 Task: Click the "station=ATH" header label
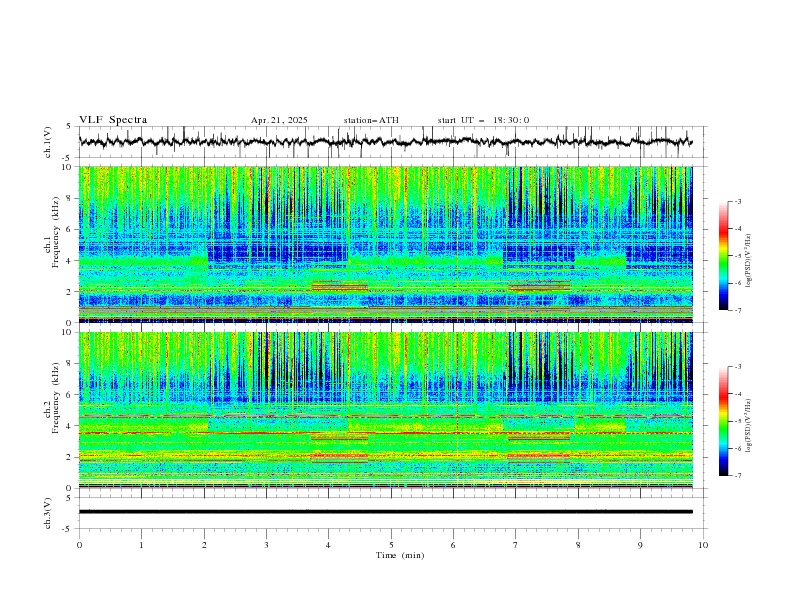(371, 120)
